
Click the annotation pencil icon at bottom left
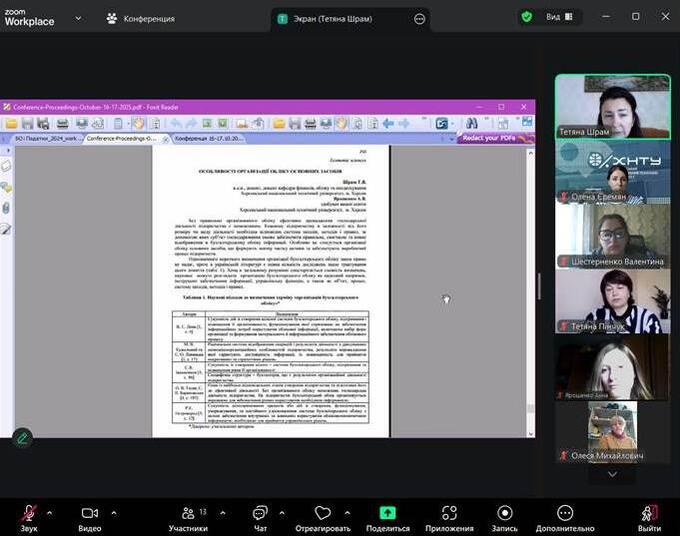click(22, 438)
